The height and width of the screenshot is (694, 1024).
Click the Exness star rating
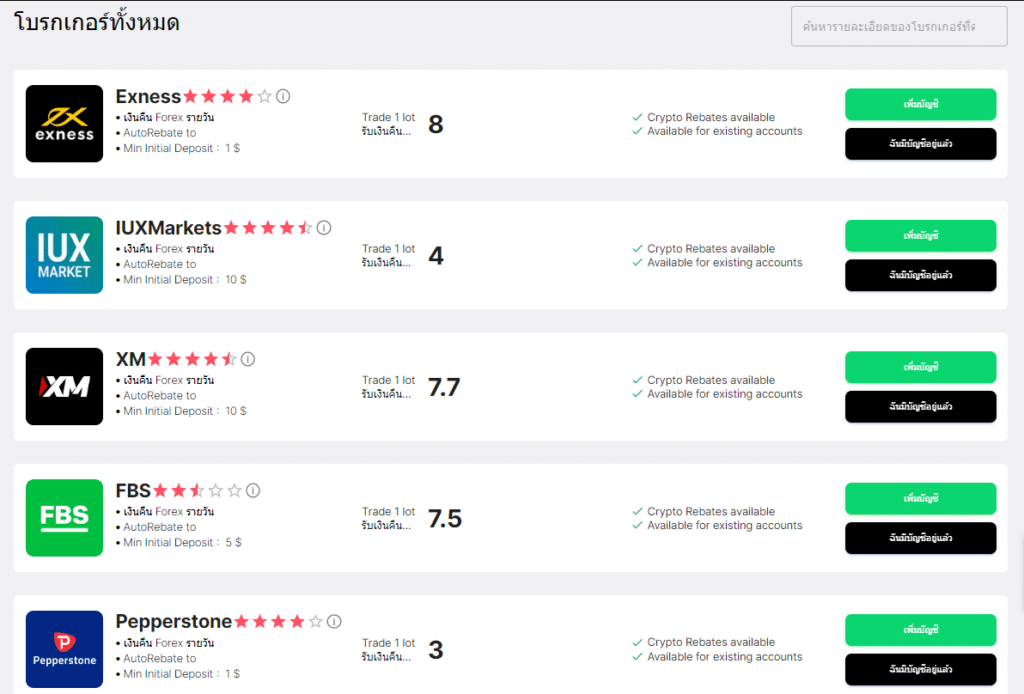click(x=227, y=97)
